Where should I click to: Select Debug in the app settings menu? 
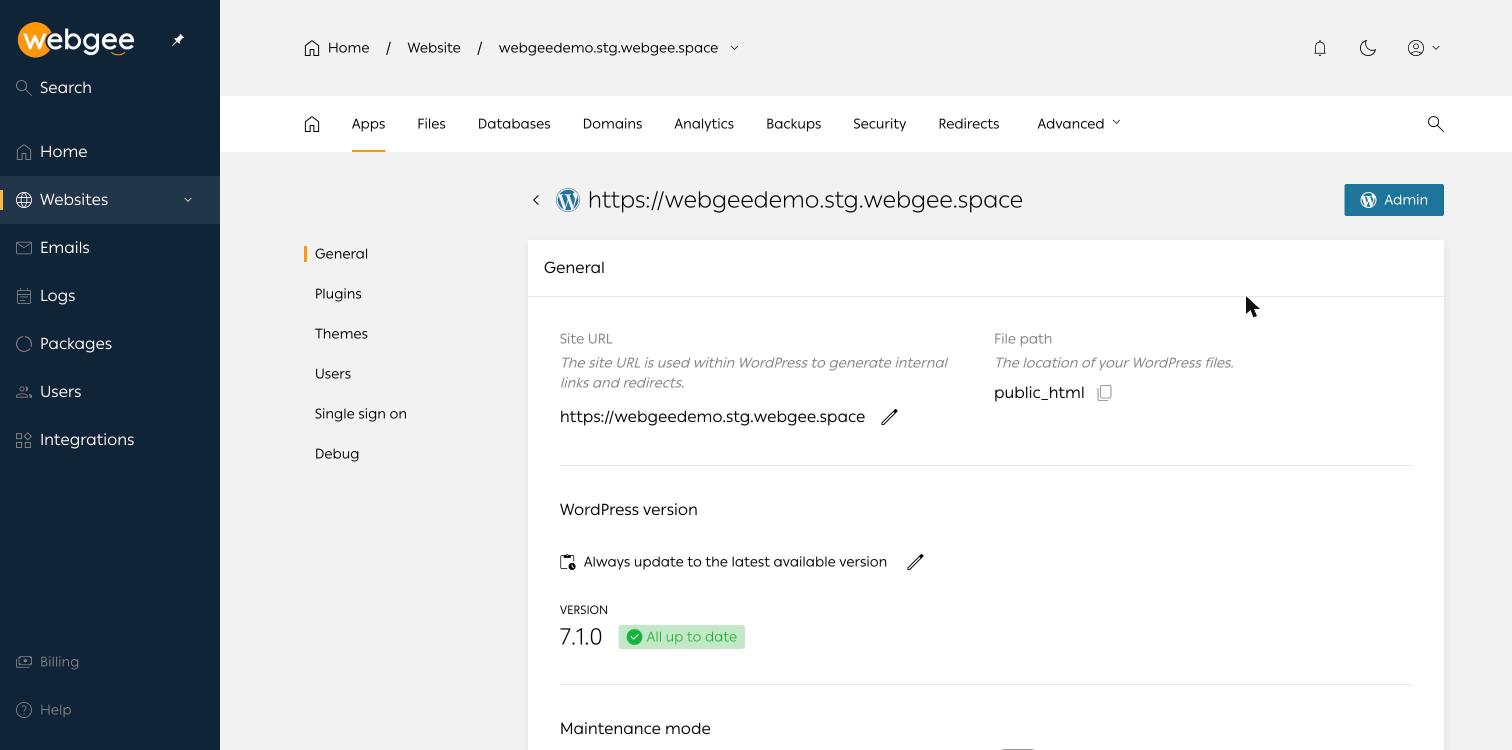[337, 454]
